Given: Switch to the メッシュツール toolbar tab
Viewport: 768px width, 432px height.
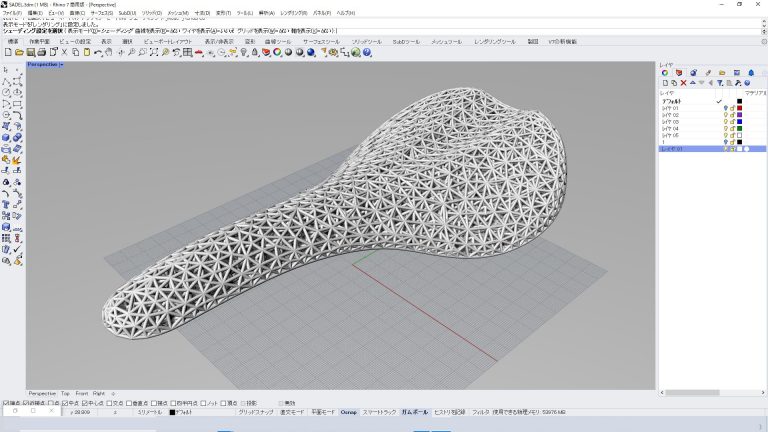Looking at the screenshot, I should click(446, 42).
